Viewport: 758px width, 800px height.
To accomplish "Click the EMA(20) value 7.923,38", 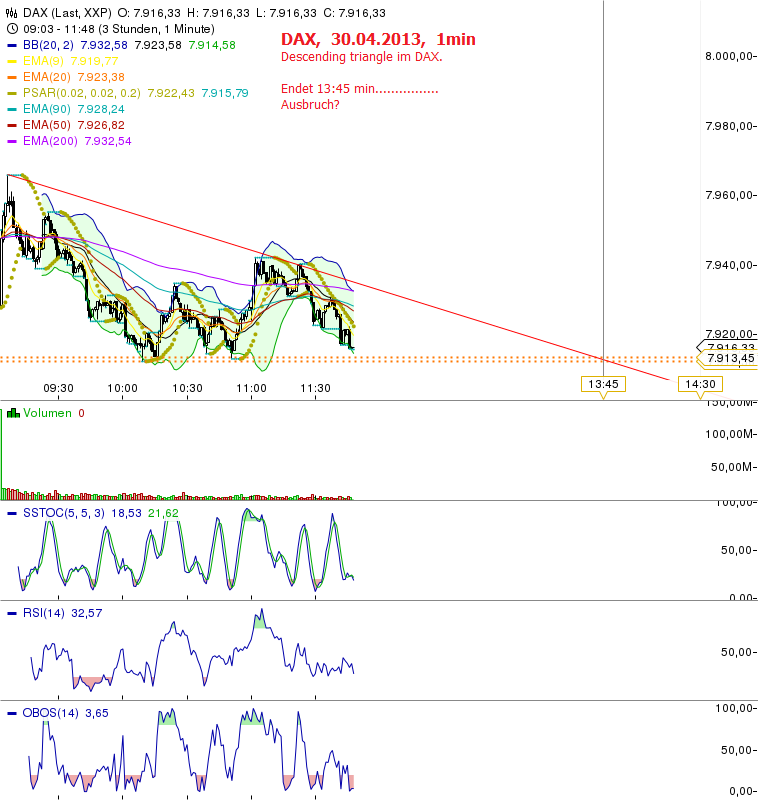I will pyautogui.click(x=101, y=77).
